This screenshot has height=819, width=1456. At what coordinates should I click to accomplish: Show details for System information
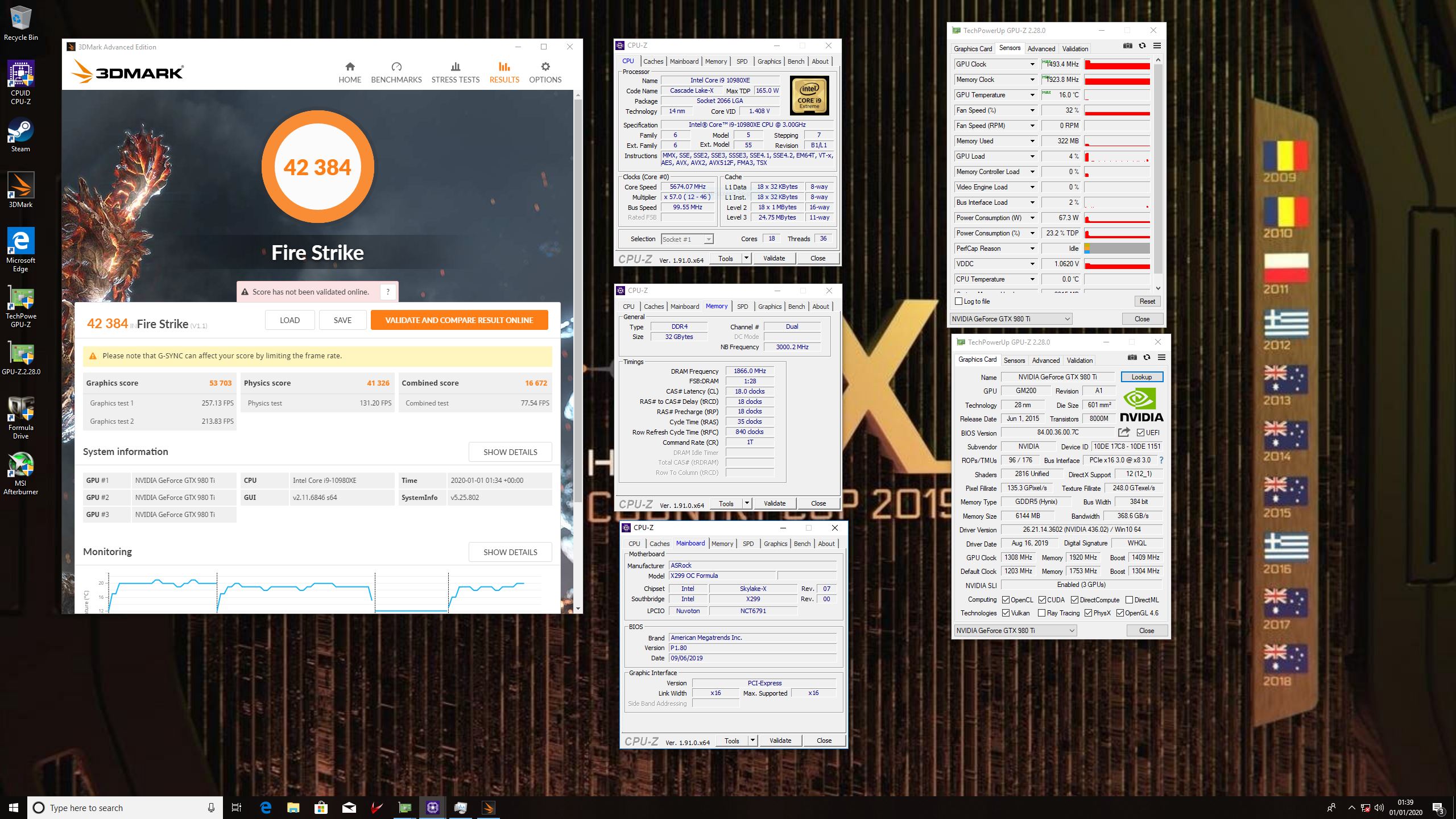point(510,452)
